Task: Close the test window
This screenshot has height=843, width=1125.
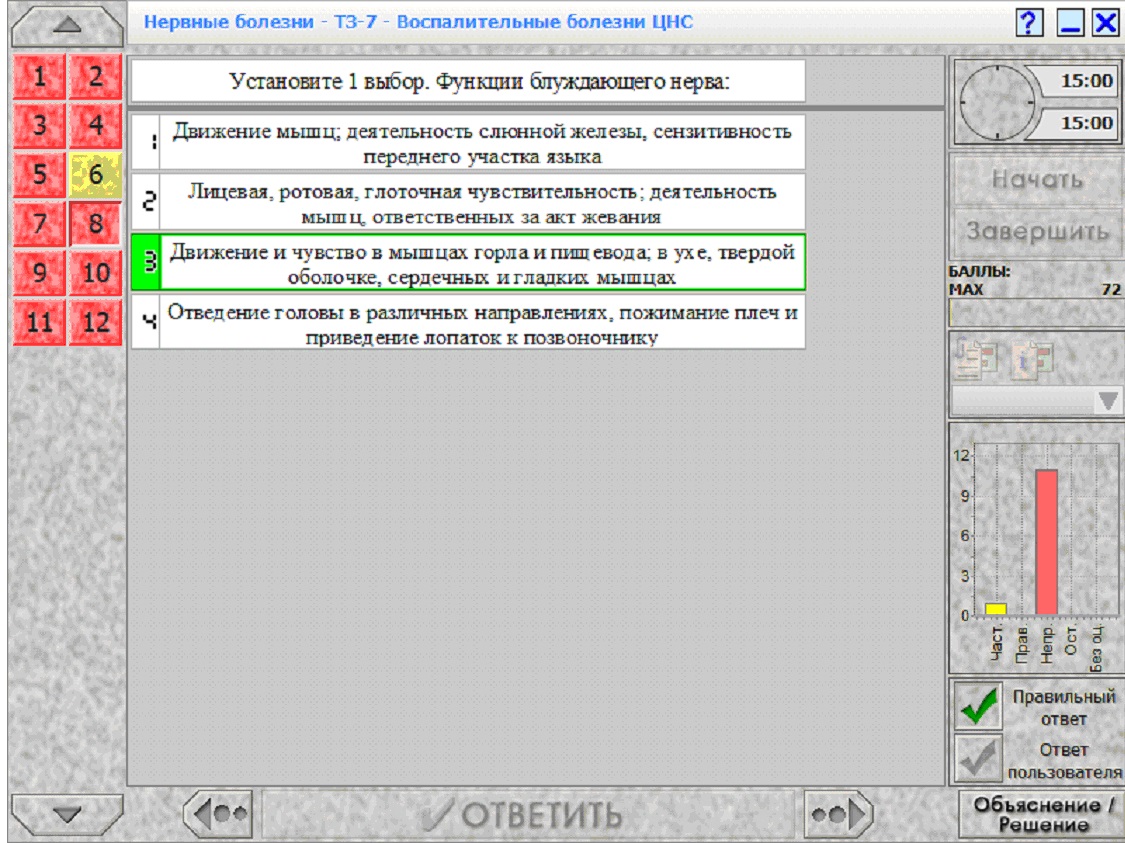Action: (x=1106, y=23)
